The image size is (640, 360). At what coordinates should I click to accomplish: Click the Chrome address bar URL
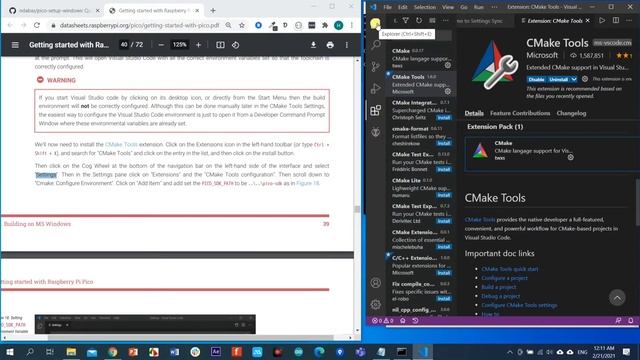139,25
